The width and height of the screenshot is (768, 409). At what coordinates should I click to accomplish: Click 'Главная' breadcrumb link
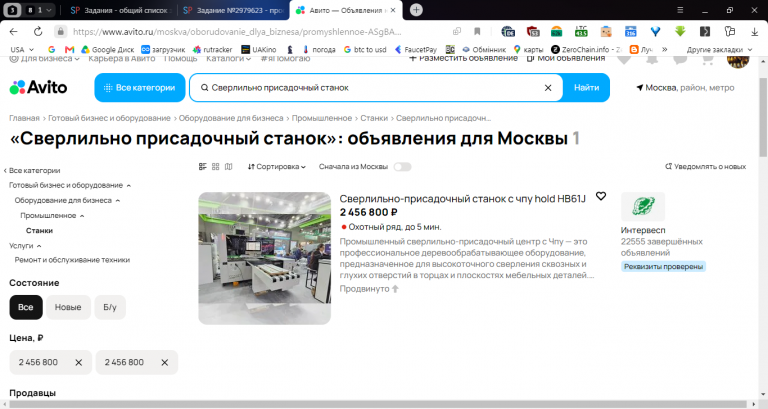pos(24,118)
